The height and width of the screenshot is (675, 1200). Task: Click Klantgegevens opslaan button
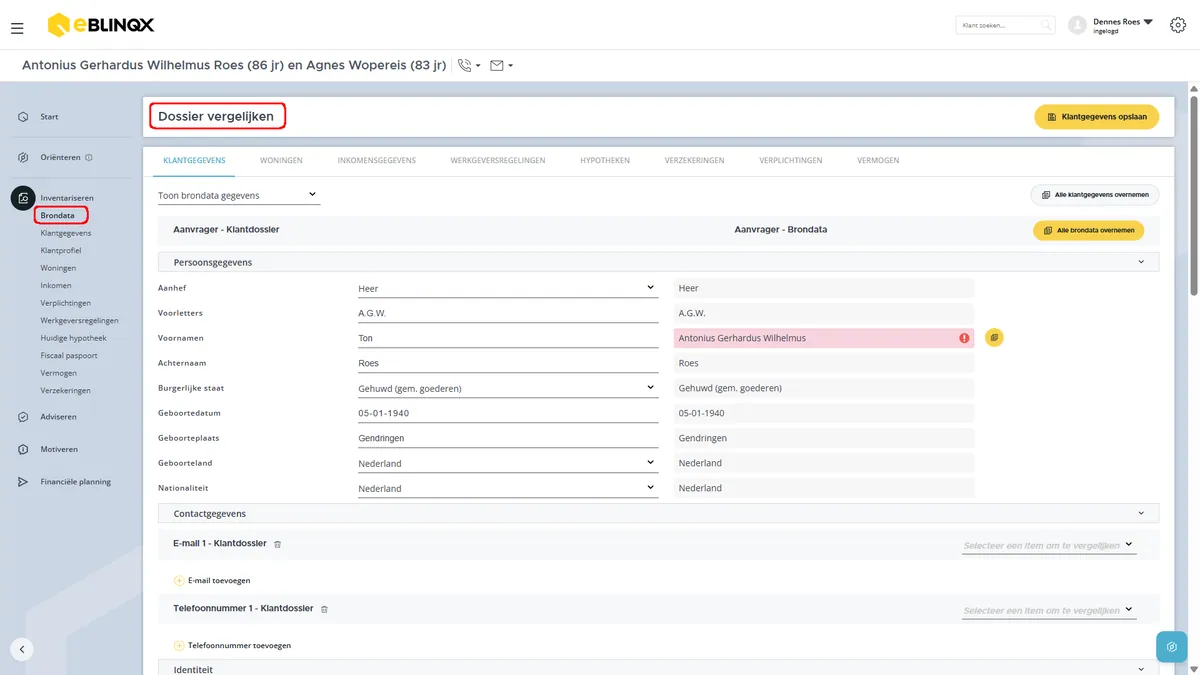pos(1096,117)
